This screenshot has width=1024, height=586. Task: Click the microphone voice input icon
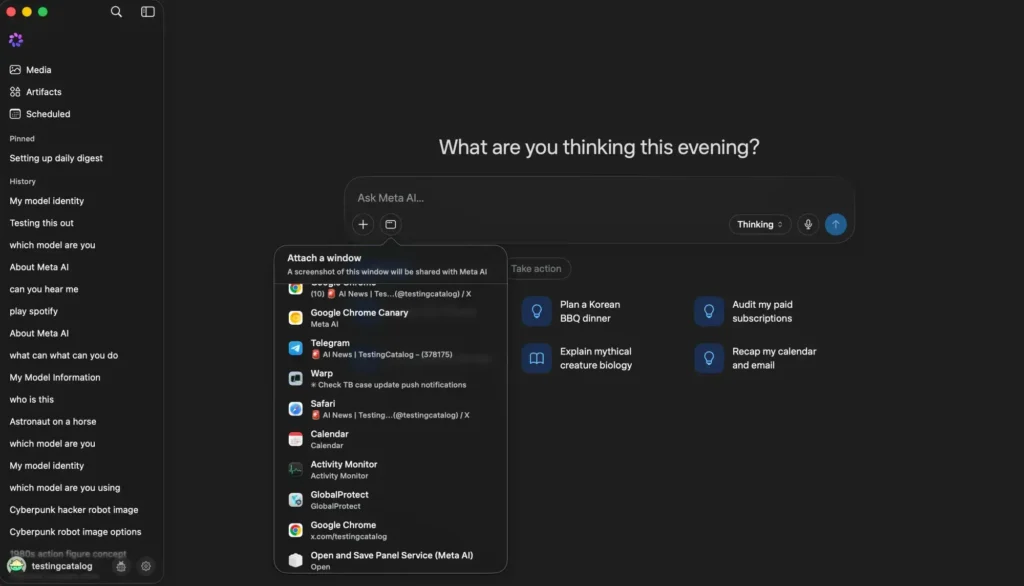808,225
